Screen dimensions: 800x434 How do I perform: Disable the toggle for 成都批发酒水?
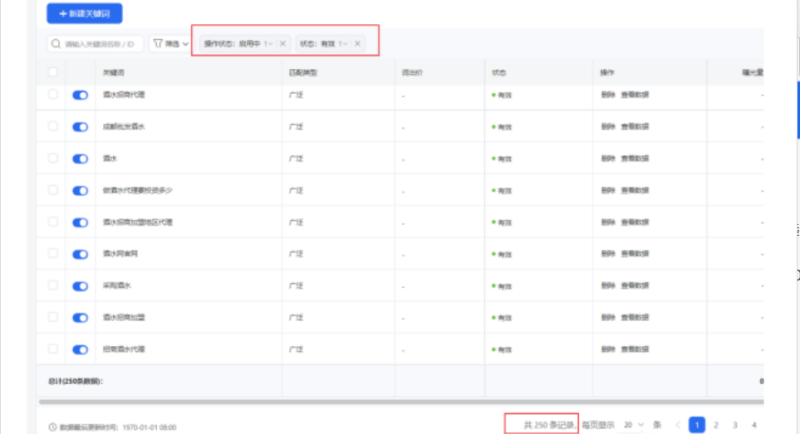(x=81, y=127)
